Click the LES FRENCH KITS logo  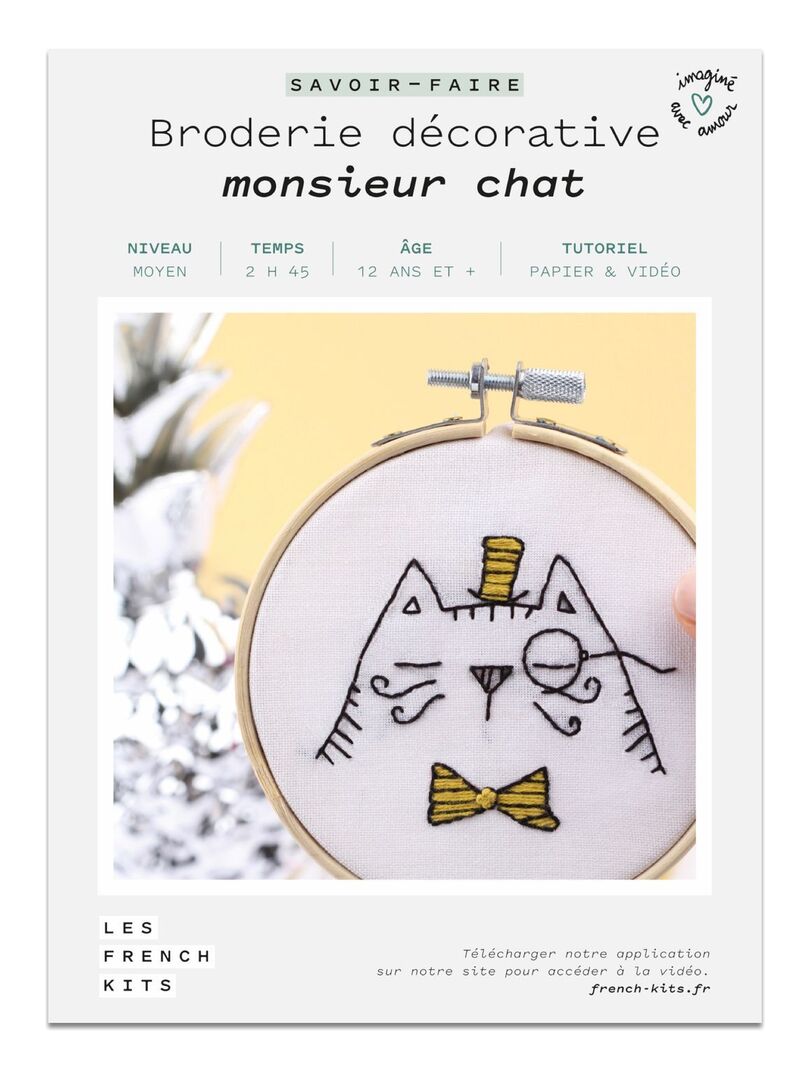pyautogui.click(x=157, y=957)
